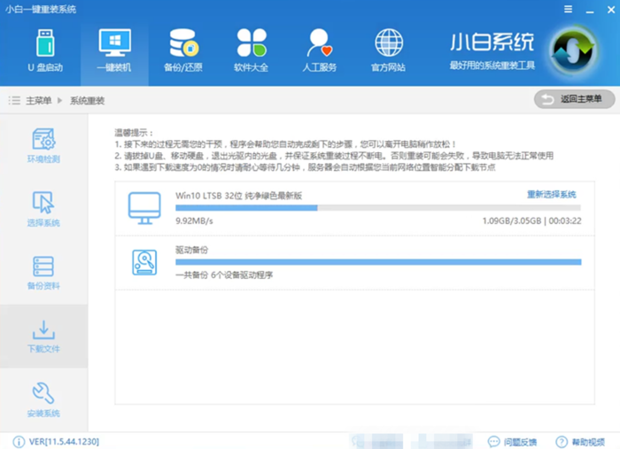The image size is (620, 449).
Task: Click the list icon beside 主菜单
Action: click(x=14, y=100)
